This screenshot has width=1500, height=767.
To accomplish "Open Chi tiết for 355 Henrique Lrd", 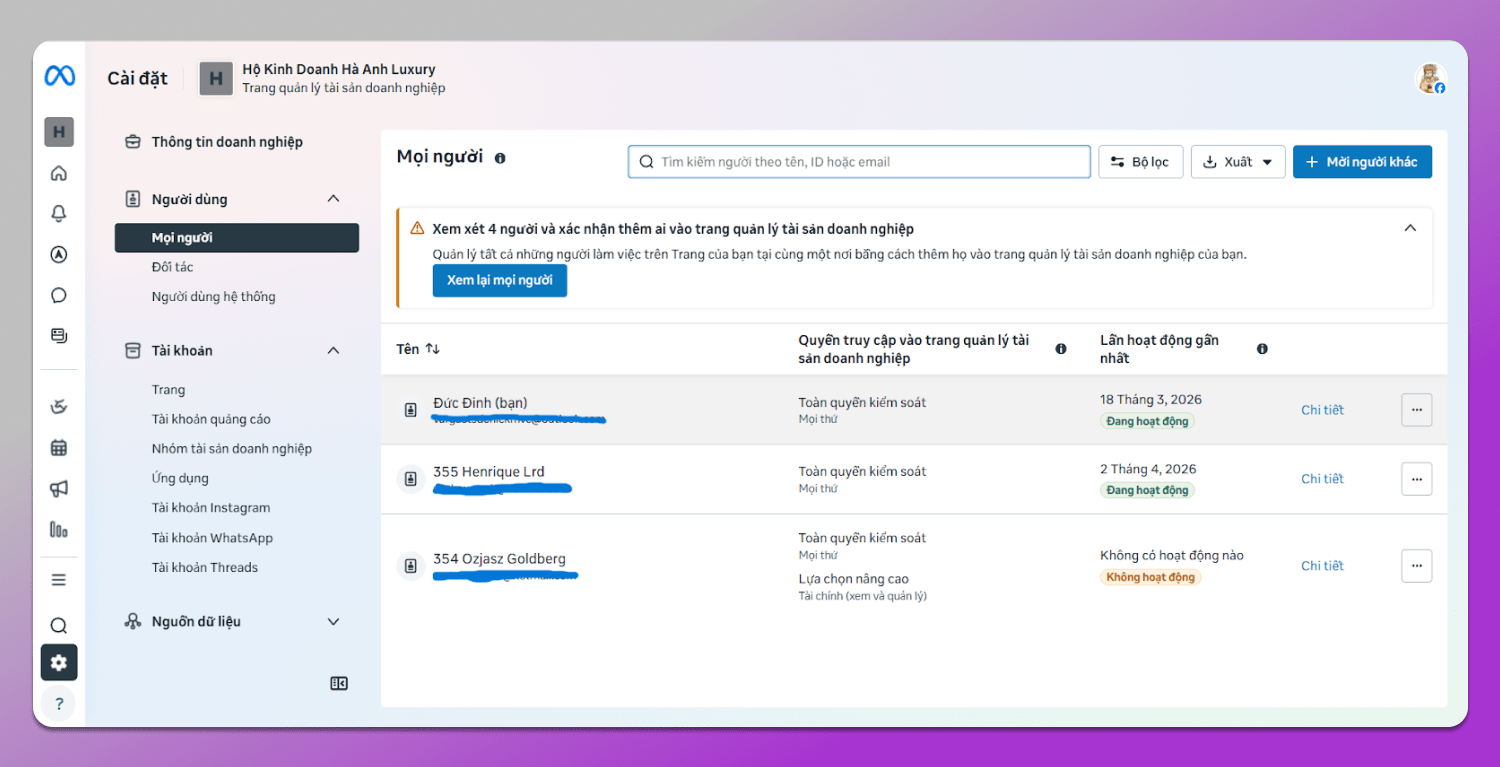I will tap(1321, 479).
